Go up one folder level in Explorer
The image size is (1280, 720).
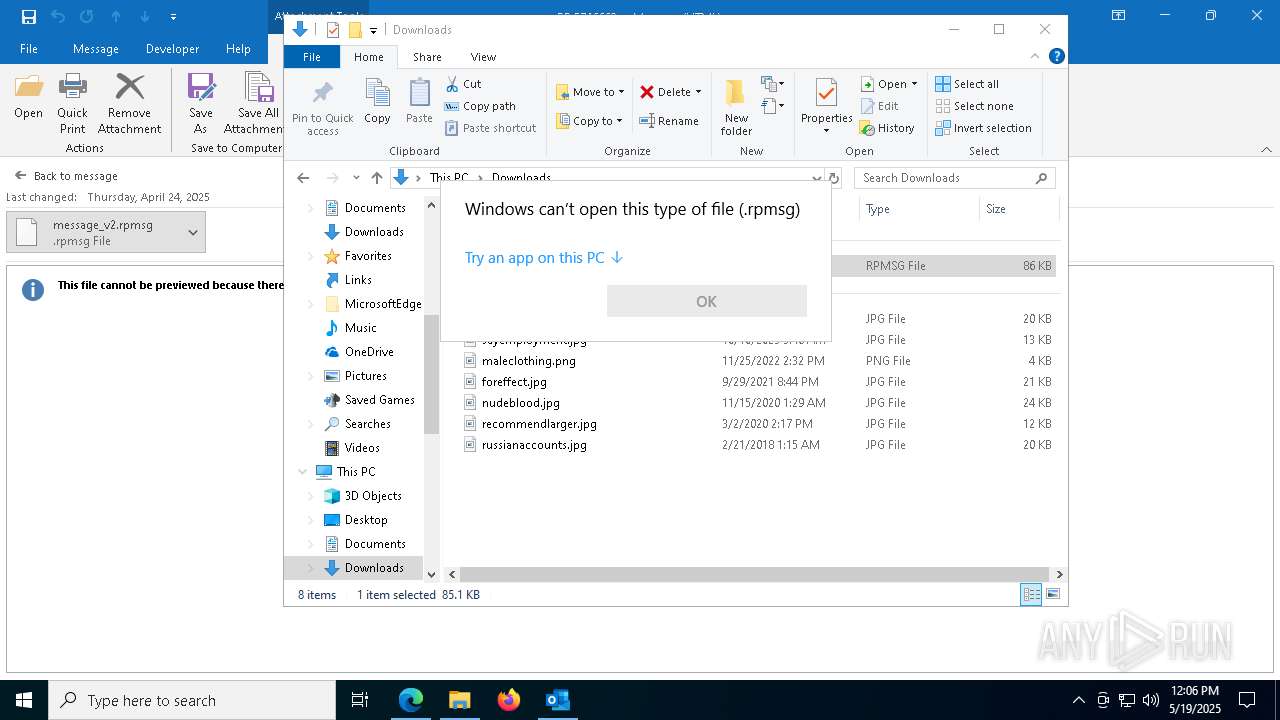376,178
